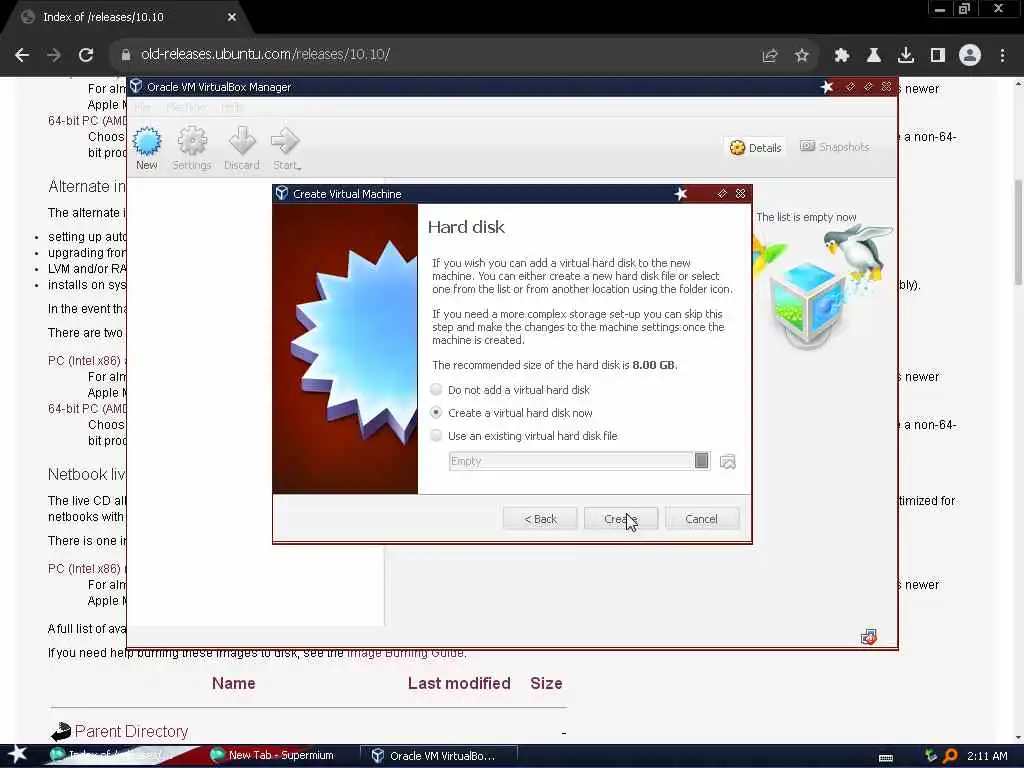Viewport: 1024px width, 768px height.
Task: Sort listing by Name
Action: tap(233, 683)
